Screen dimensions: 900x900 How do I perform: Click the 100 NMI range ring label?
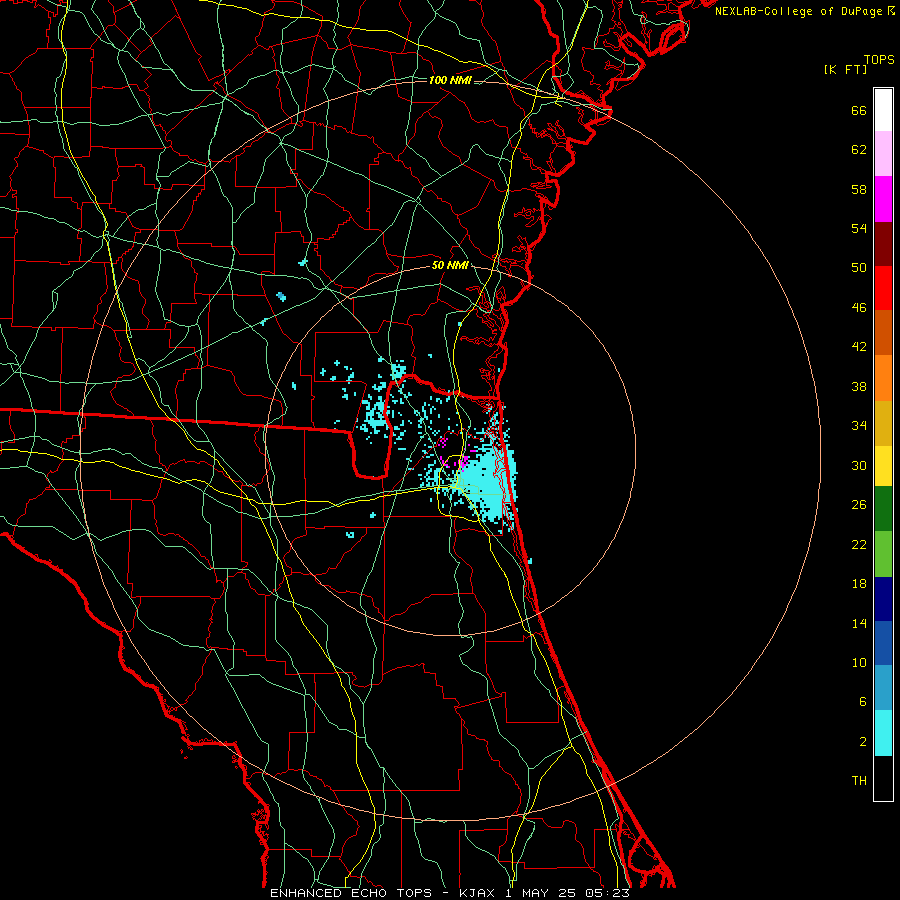[x=450, y=80]
